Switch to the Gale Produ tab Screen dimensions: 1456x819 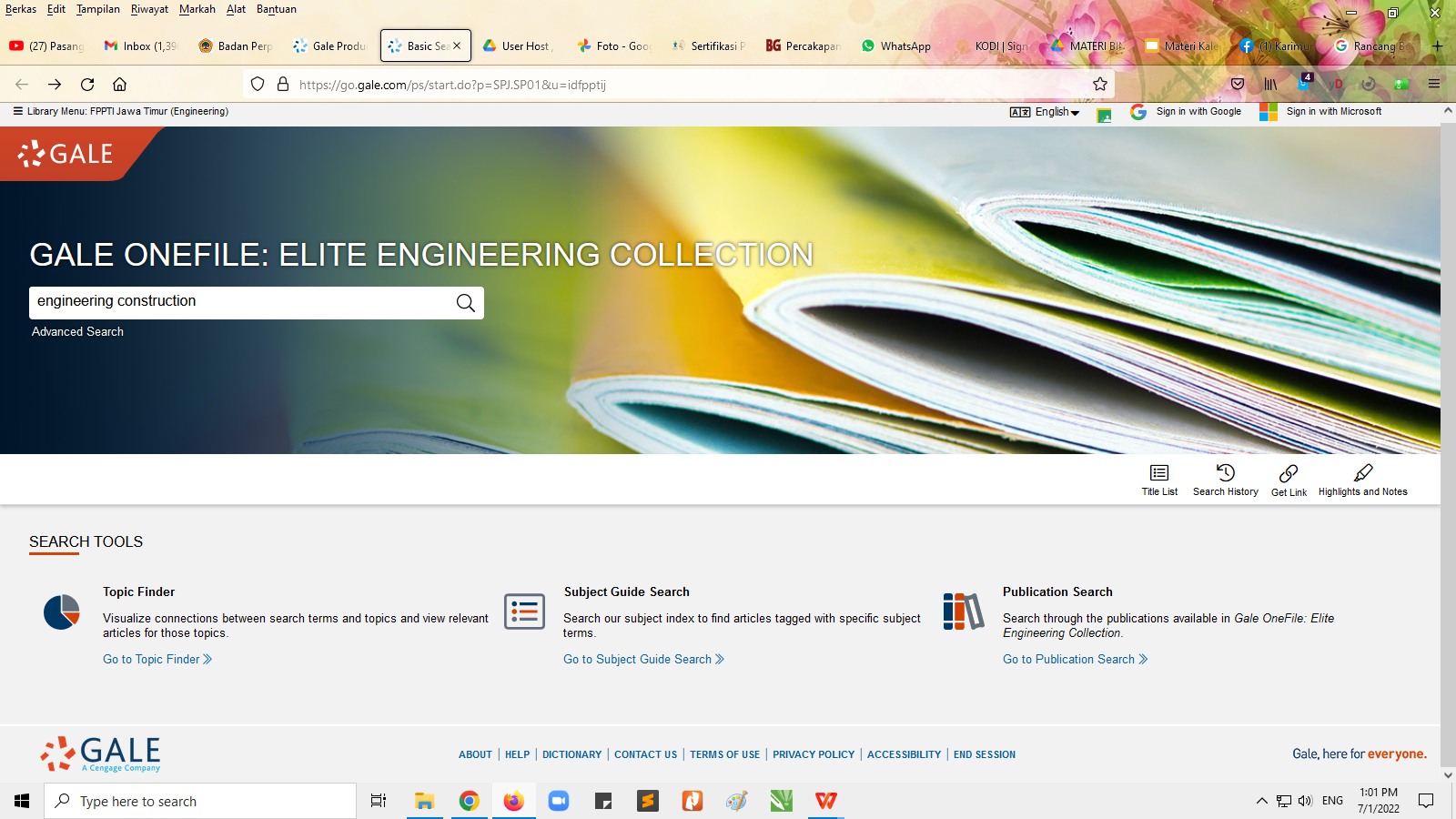[x=330, y=45]
